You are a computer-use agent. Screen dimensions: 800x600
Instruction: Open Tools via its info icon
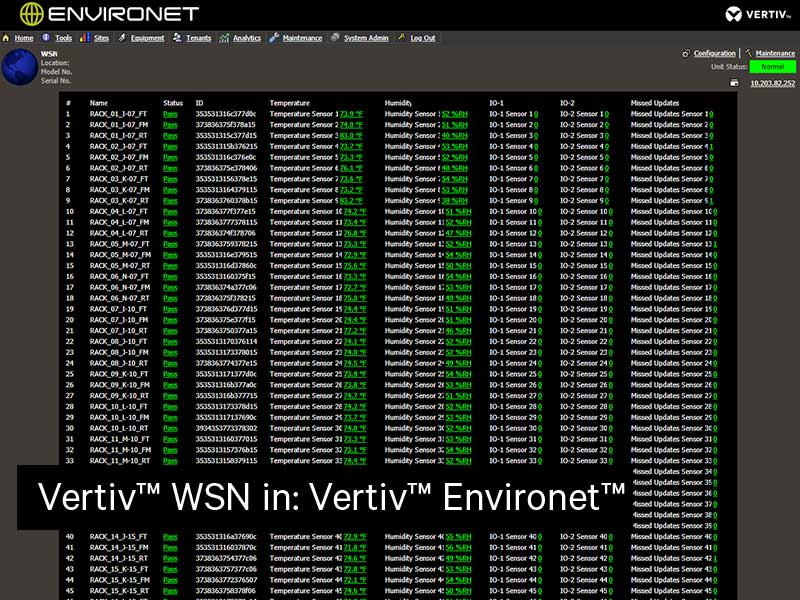44,38
